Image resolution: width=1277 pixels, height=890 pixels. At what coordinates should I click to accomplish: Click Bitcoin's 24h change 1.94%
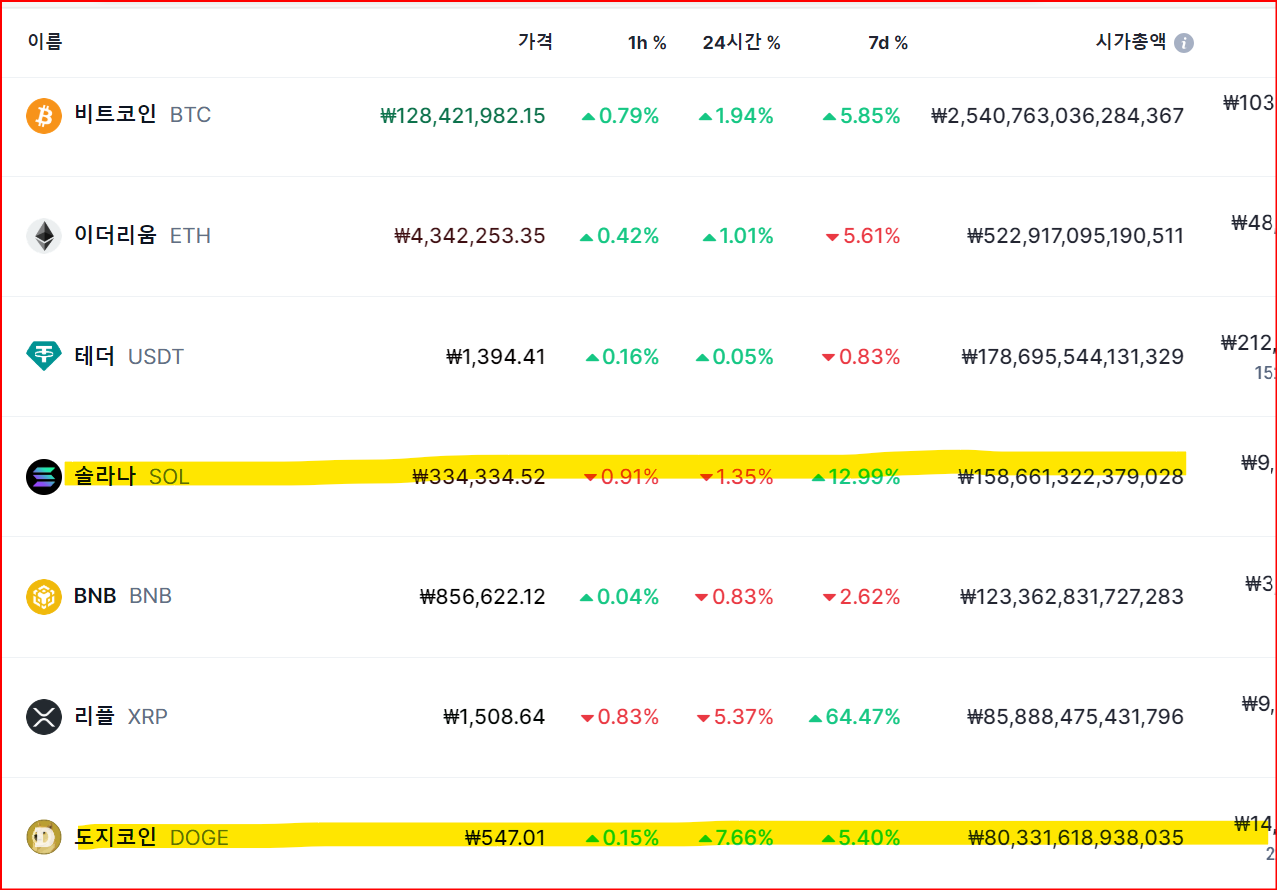pyautogui.click(x=736, y=116)
